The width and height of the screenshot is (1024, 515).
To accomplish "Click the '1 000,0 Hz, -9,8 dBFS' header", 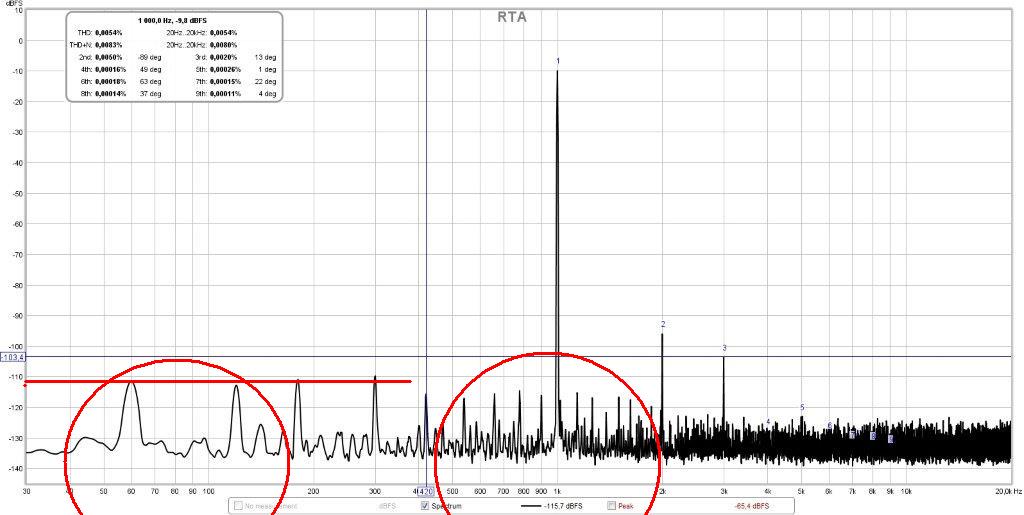I will 172,20.
